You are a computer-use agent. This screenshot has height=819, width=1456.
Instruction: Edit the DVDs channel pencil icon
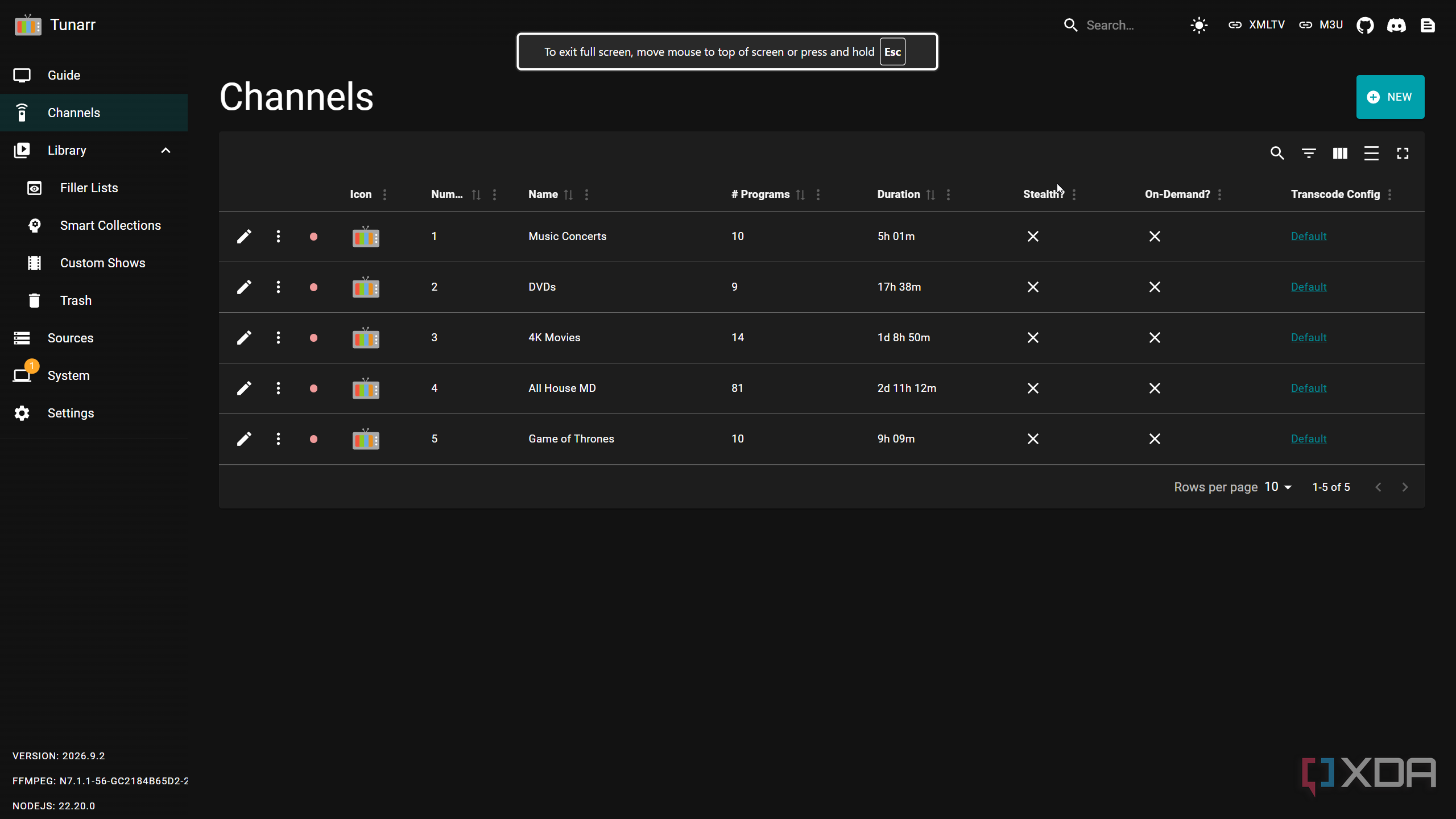pos(244,287)
